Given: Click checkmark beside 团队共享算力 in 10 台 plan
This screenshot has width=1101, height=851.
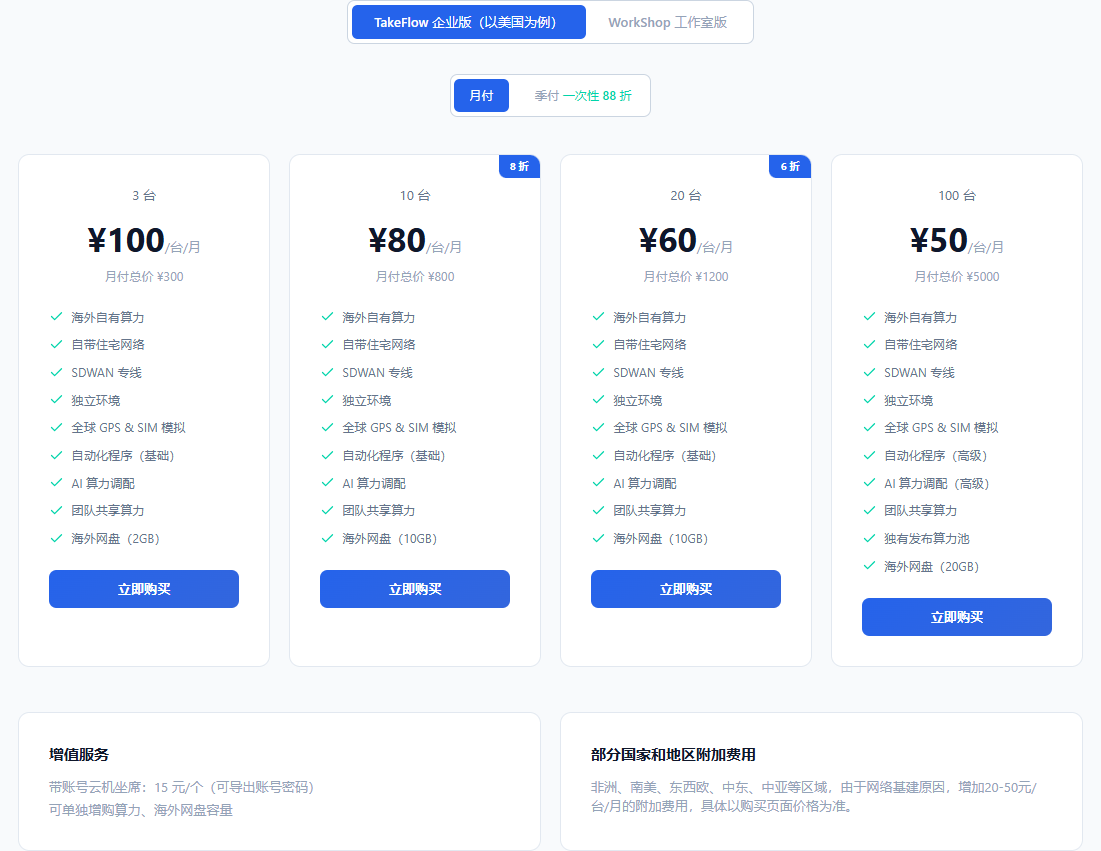Looking at the screenshot, I should coord(327,510).
